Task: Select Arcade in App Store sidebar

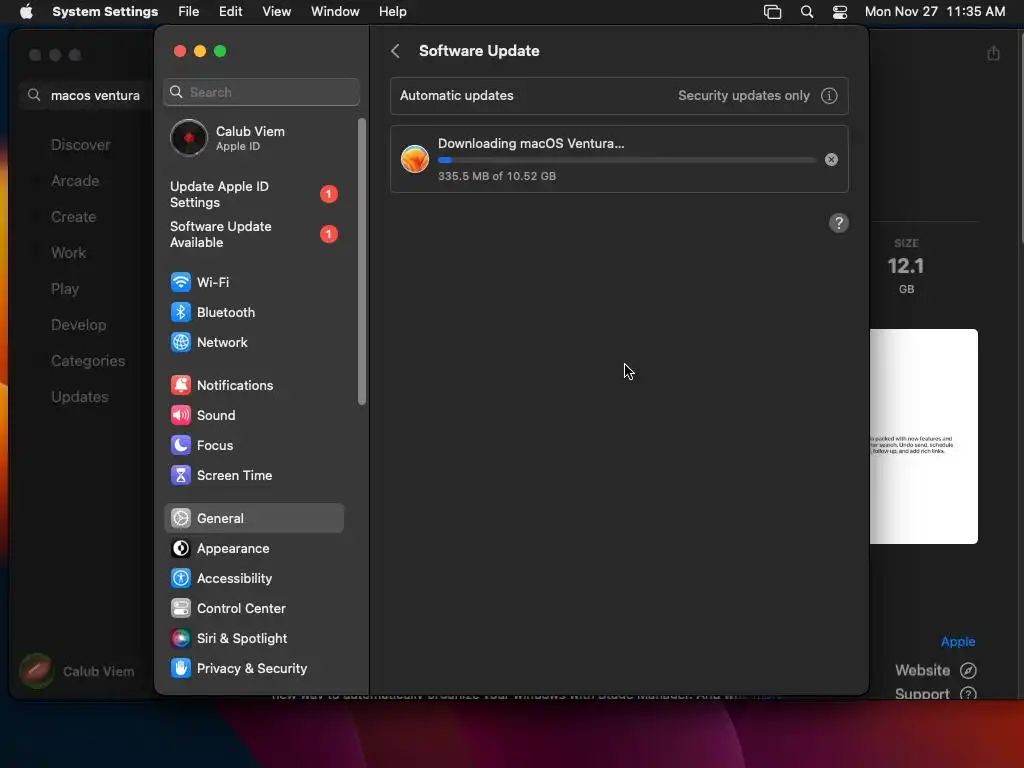Action: (75, 181)
